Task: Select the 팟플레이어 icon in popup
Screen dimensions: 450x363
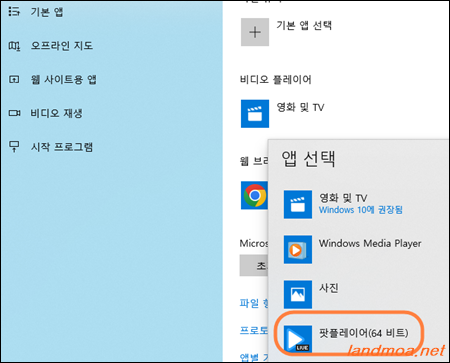Action: 298,339
